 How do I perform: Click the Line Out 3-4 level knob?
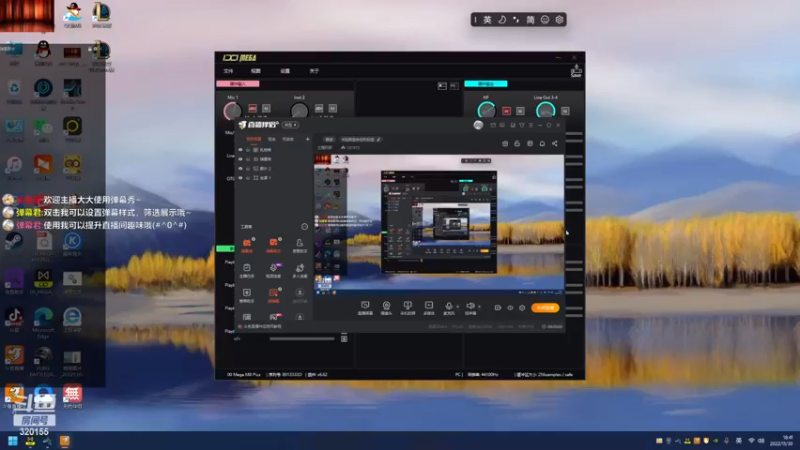point(545,111)
